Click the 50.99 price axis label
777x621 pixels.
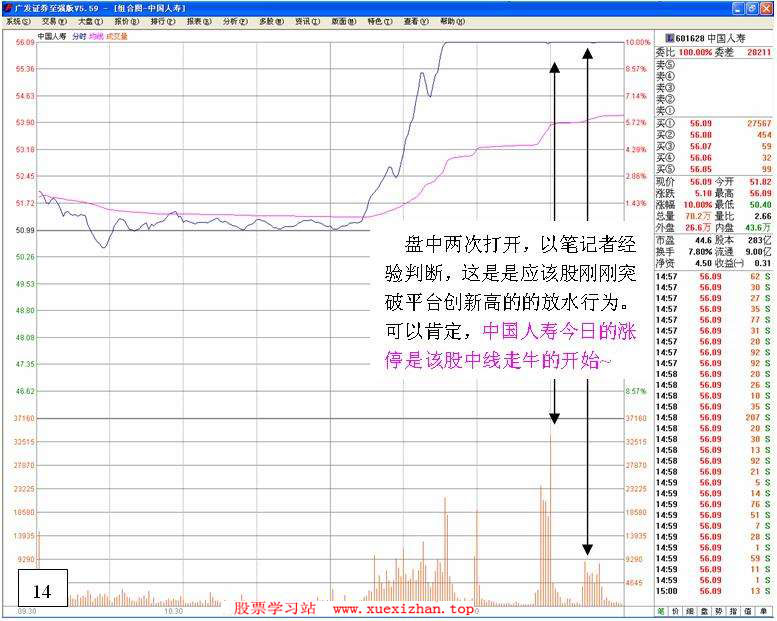25,230
